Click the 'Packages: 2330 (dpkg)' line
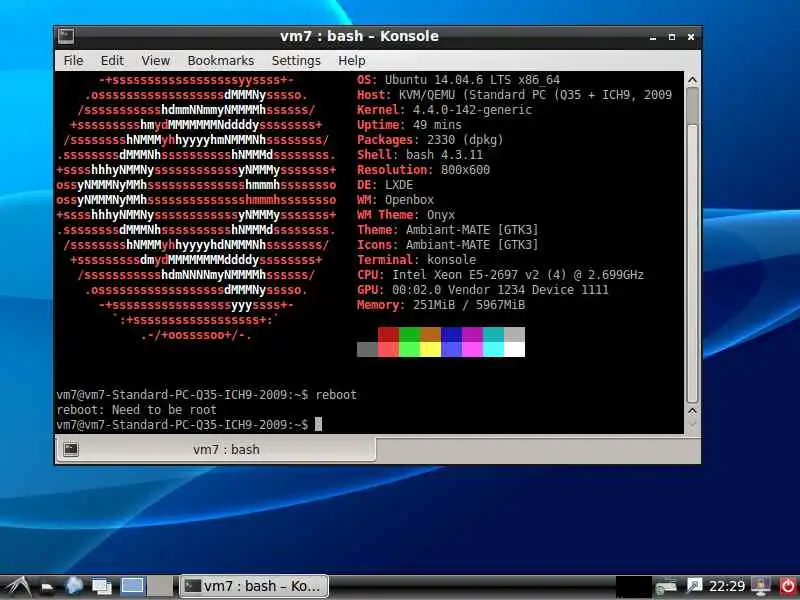The height and width of the screenshot is (600, 800). click(430, 140)
